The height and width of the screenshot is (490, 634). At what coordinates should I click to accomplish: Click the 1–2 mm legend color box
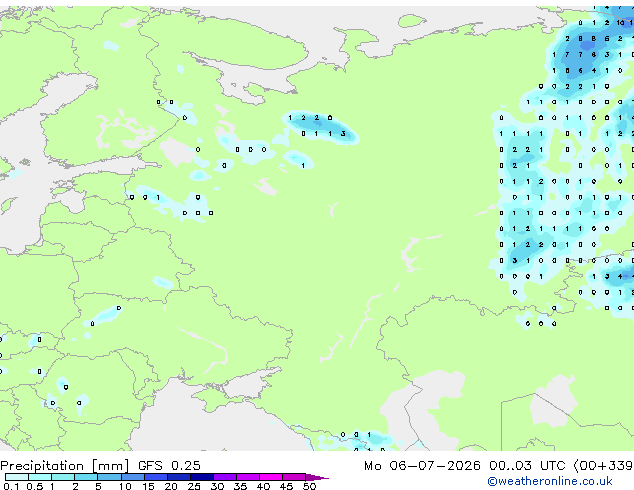coord(63,477)
